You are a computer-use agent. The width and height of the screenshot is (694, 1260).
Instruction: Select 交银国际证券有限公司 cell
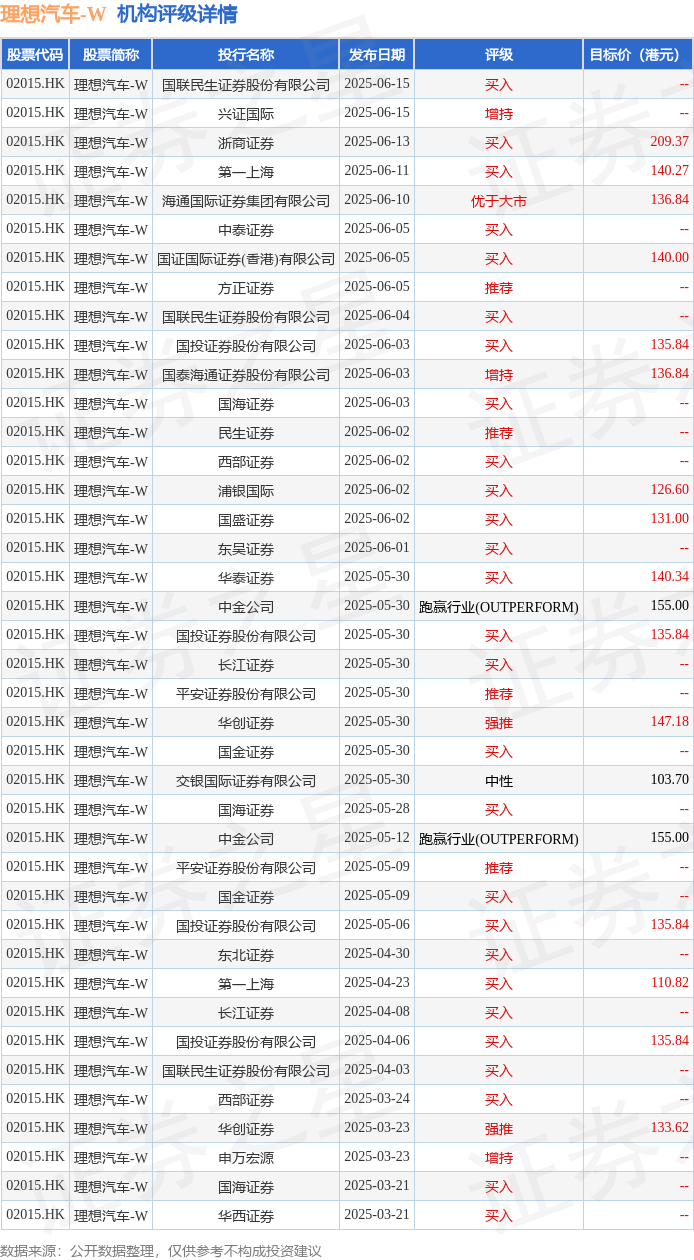(246, 781)
